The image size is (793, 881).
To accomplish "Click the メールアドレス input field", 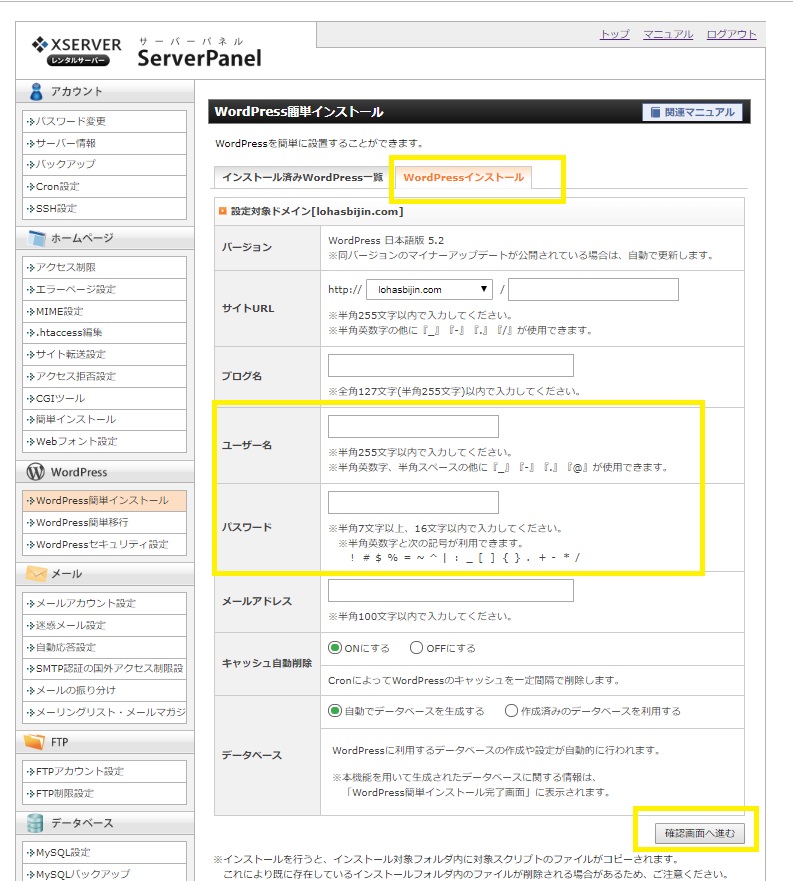I will coord(451,591).
